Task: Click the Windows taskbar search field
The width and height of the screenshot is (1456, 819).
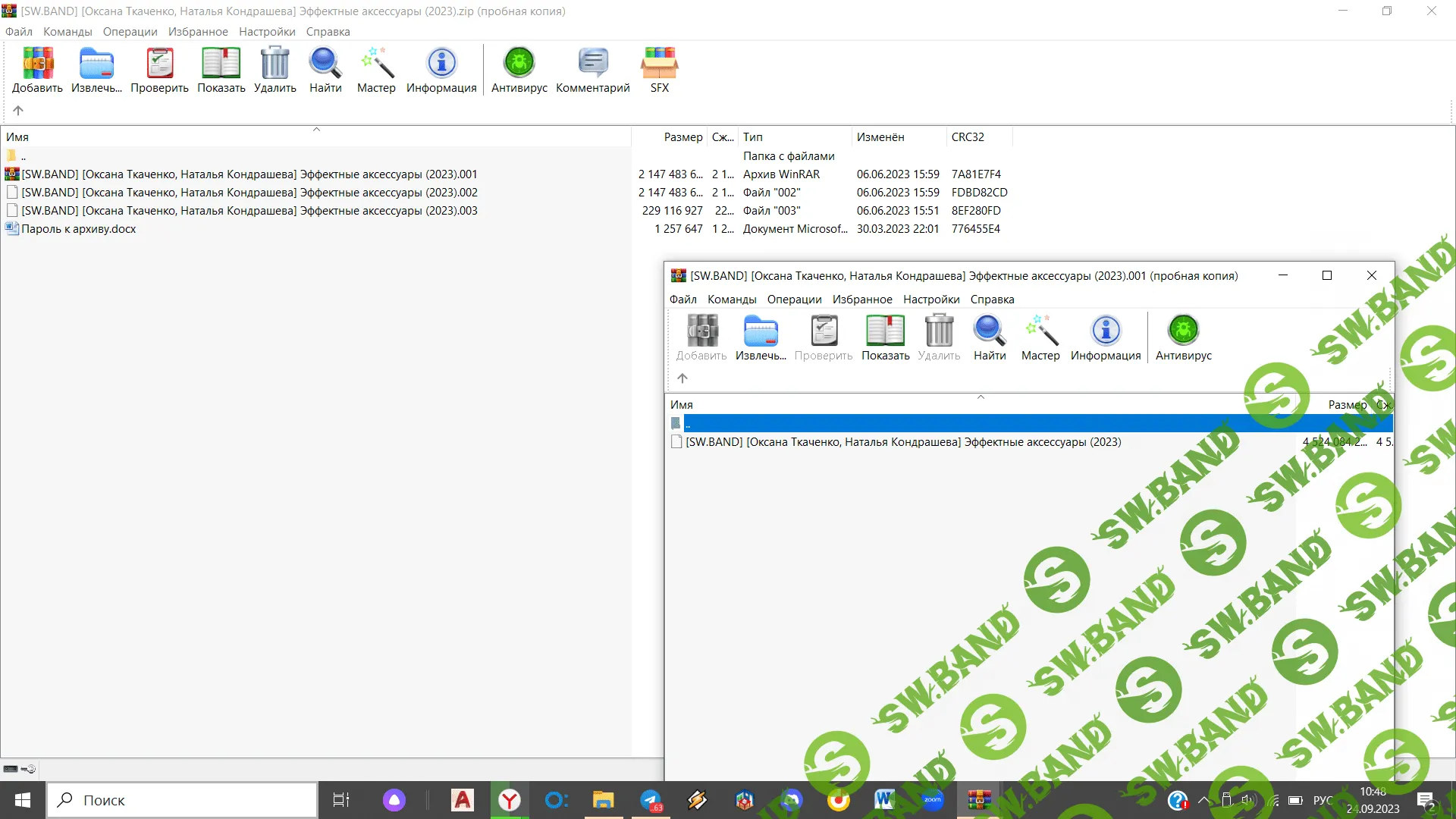Action: tap(182, 800)
